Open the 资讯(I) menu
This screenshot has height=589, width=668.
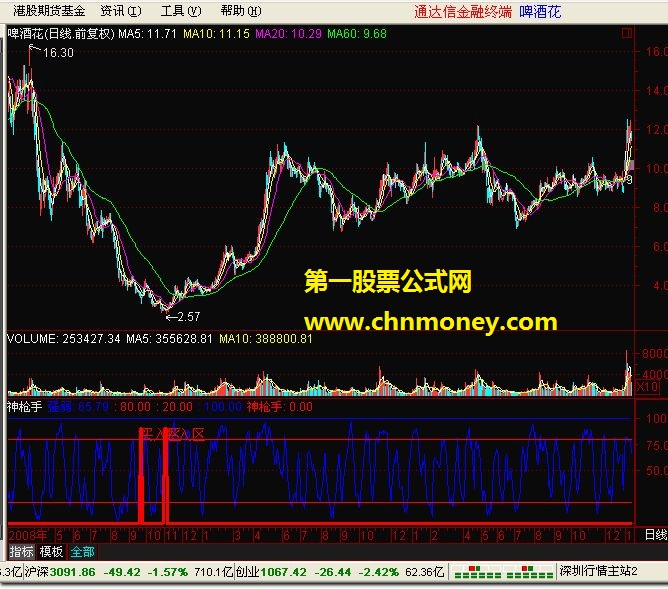(x=121, y=11)
